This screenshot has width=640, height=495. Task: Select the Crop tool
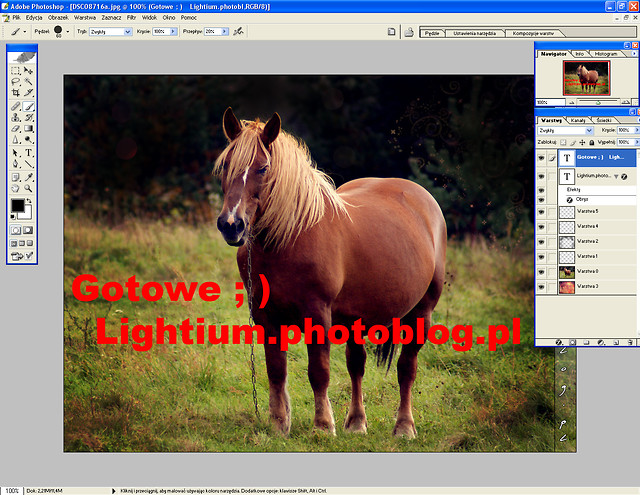[x=16, y=93]
